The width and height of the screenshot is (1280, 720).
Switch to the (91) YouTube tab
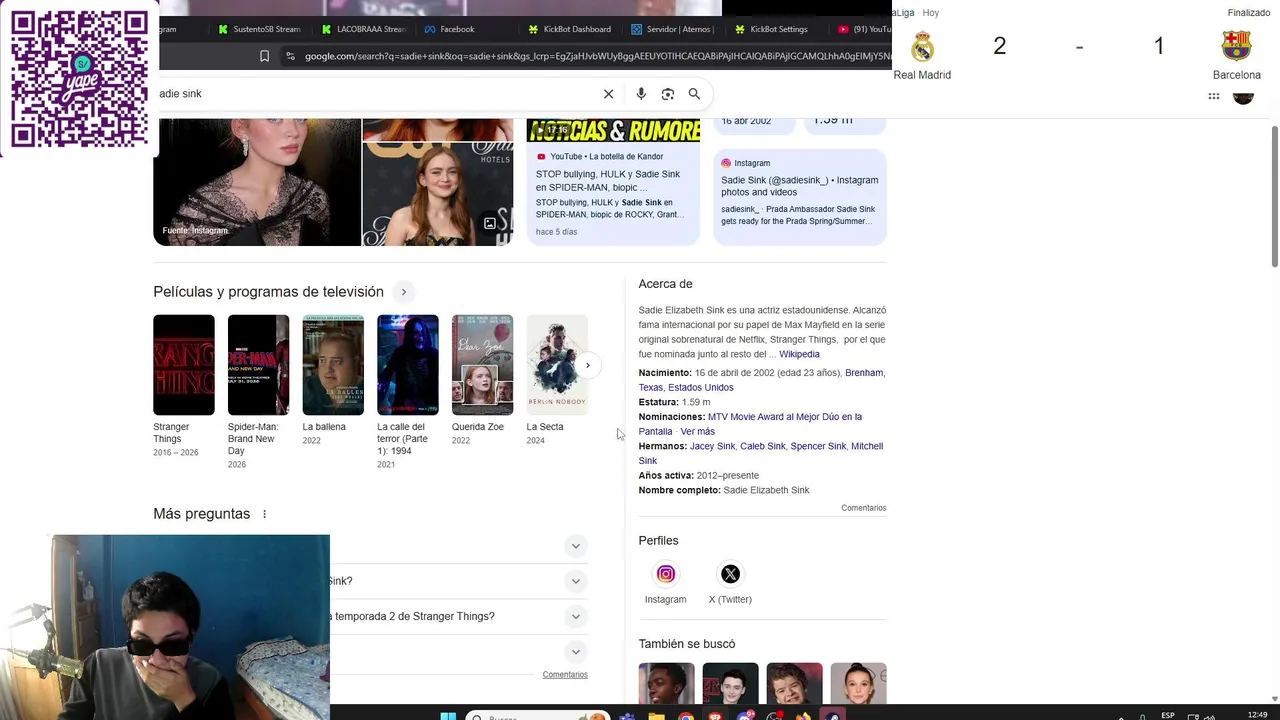coord(864,30)
